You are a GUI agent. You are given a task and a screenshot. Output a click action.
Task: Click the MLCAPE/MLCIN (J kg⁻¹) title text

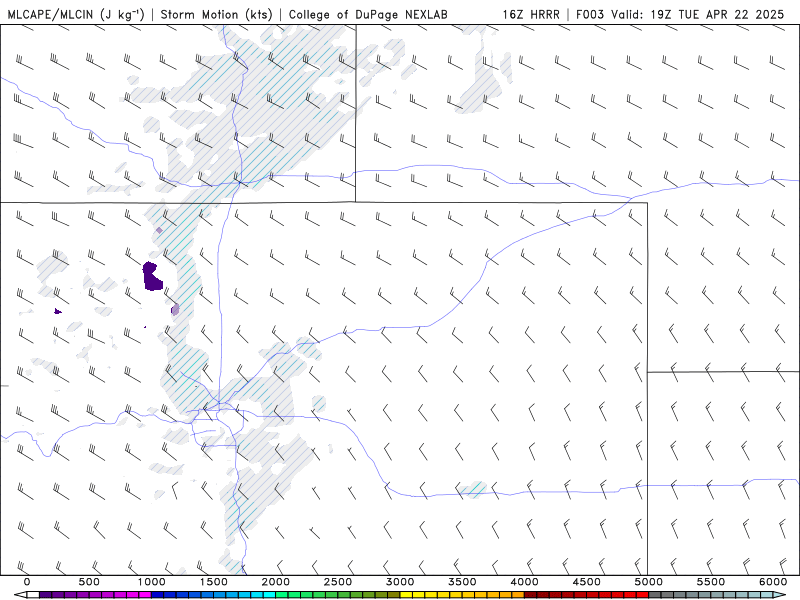coord(76,14)
